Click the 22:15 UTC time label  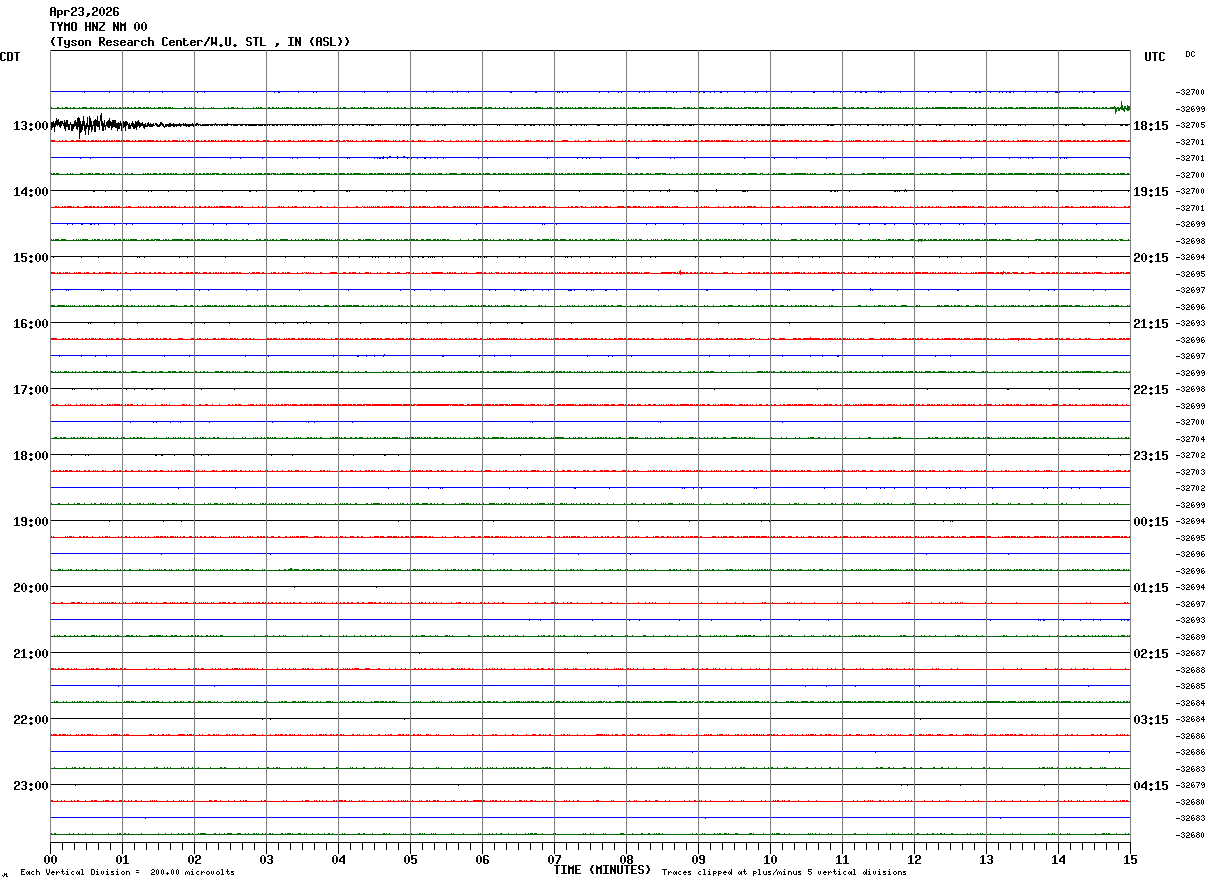[1151, 390]
